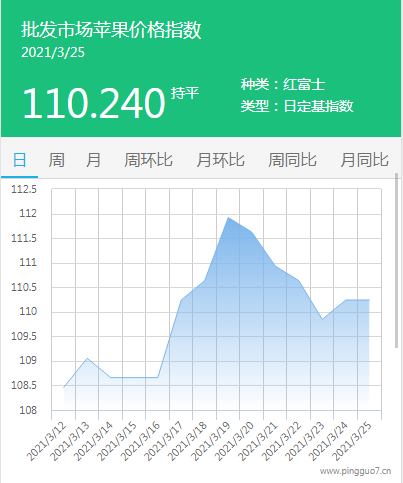This screenshot has height=483, width=403.
Task: Click the 种类：红富士 variety text
Action: click(283, 84)
